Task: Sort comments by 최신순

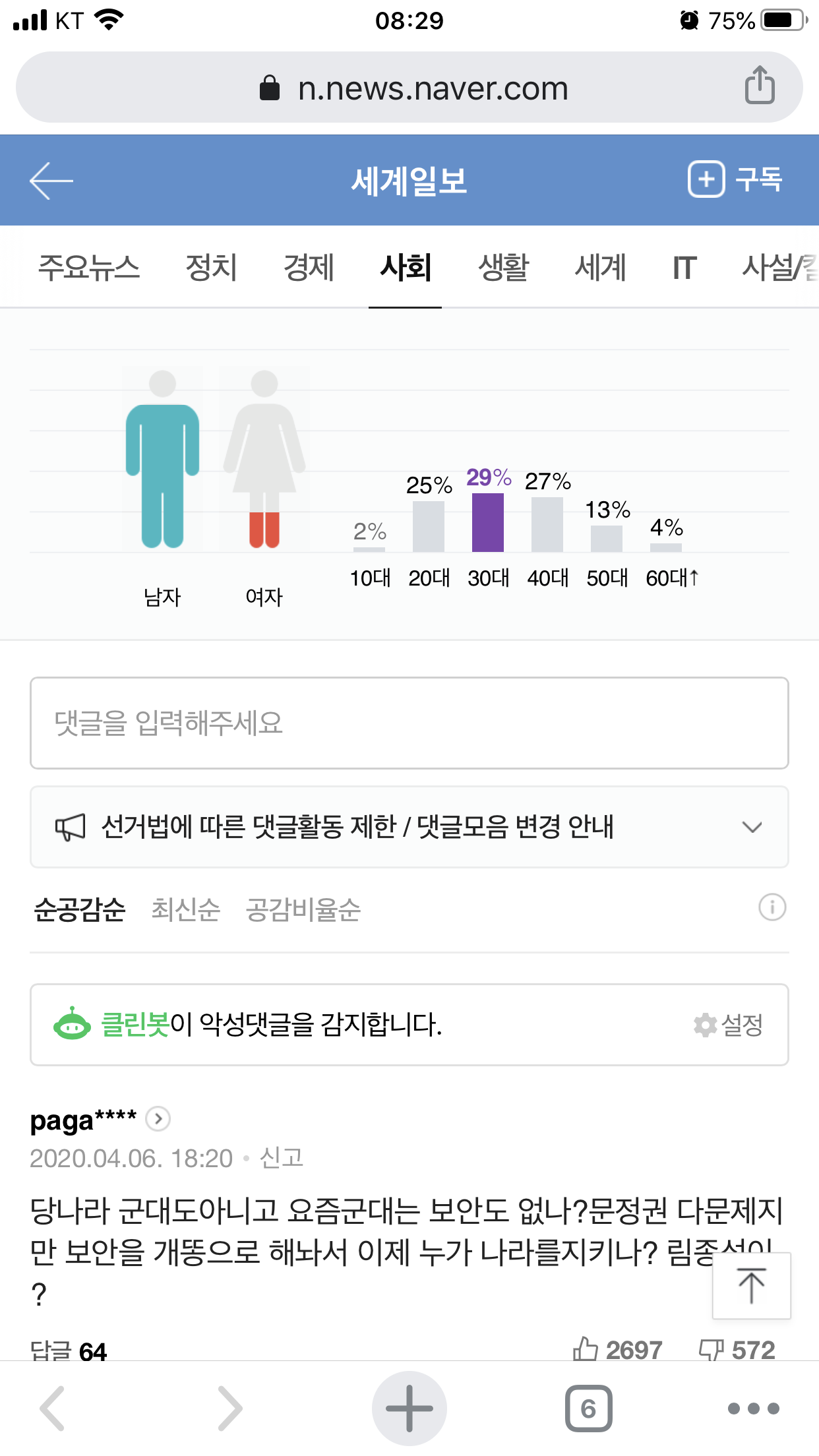Action: [185, 909]
